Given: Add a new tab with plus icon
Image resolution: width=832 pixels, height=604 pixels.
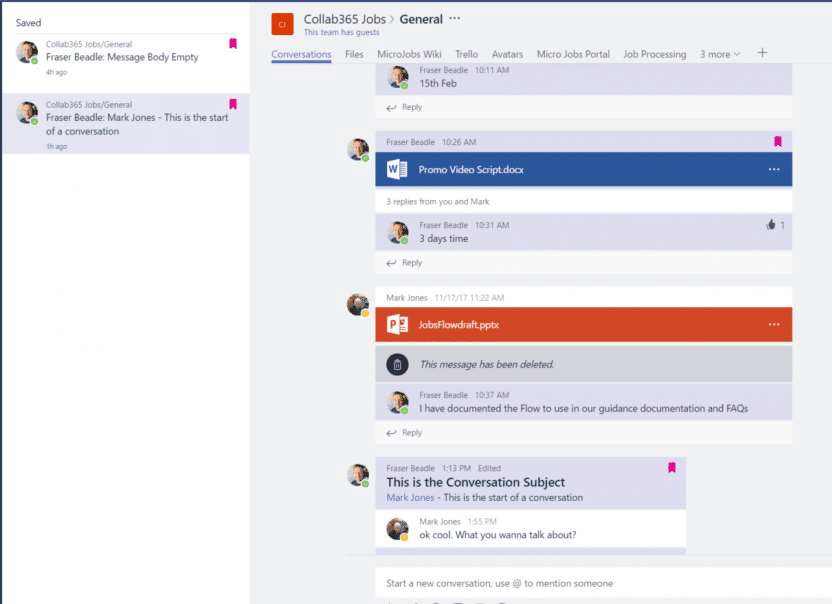Looking at the screenshot, I should tap(762, 53).
